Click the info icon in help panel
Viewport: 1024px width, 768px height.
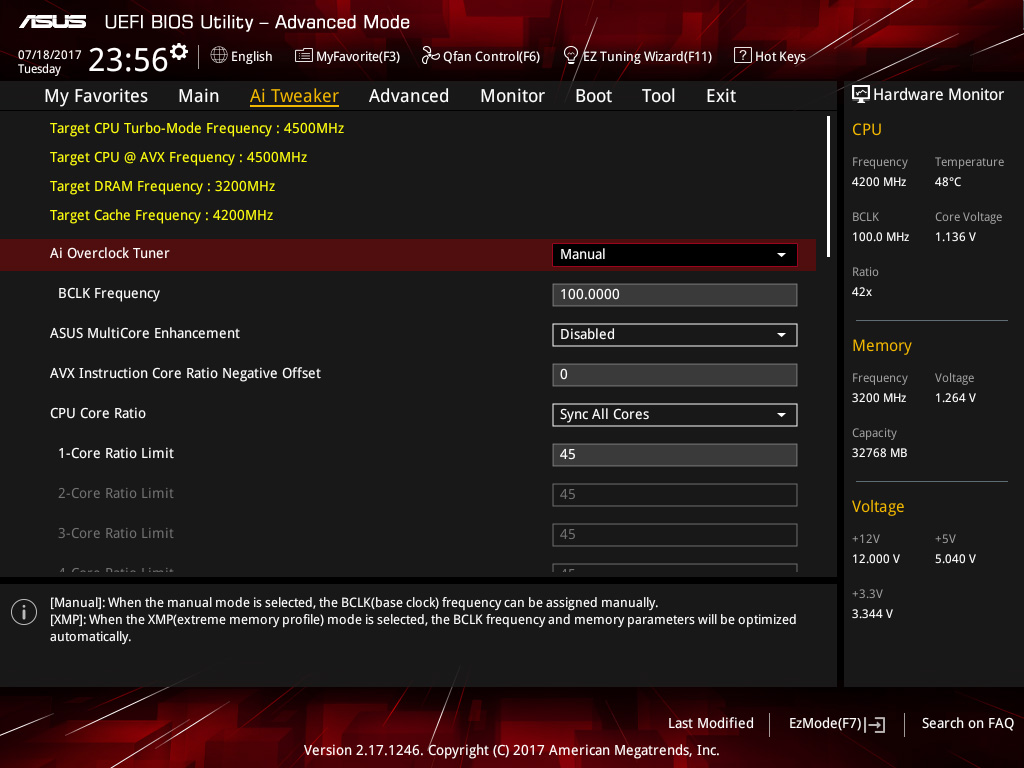click(24, 612)
